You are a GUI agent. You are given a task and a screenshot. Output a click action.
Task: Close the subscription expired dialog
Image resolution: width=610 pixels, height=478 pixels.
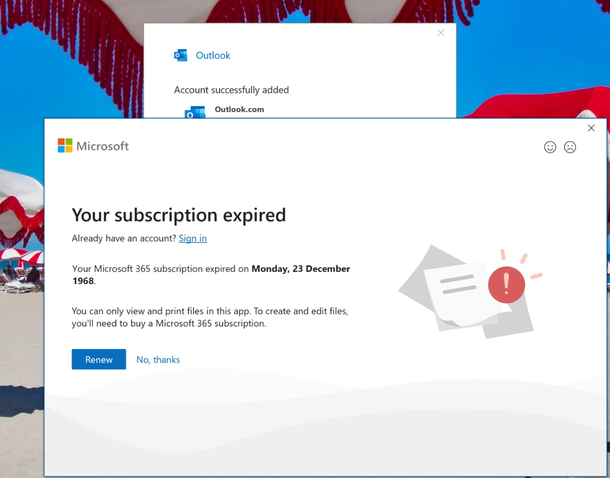pos(591,128)
